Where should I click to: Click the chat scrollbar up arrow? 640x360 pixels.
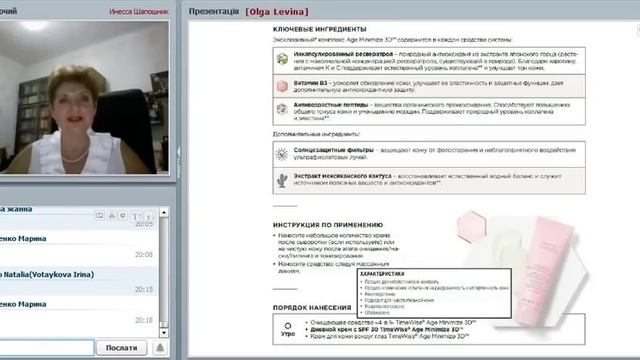click(x=164, y=212)
